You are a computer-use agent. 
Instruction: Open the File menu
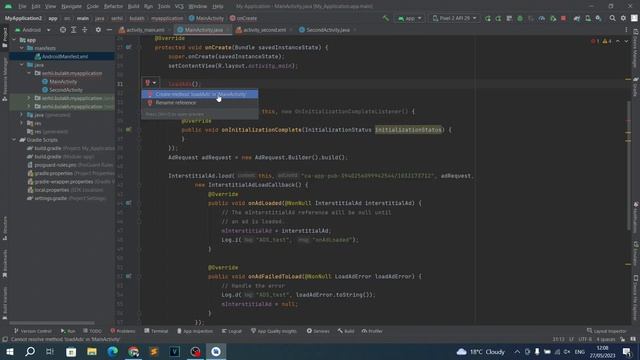22,6
